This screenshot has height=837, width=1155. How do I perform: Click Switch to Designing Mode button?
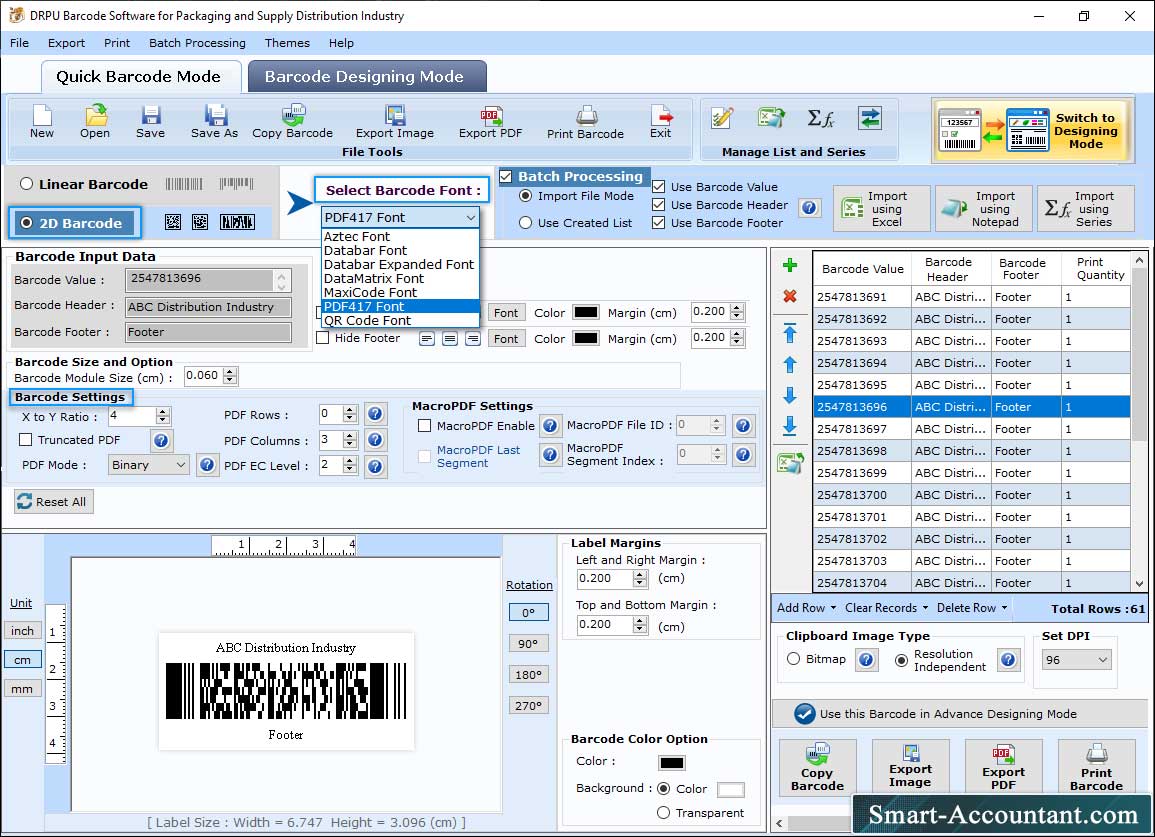tap(1033, 130)
